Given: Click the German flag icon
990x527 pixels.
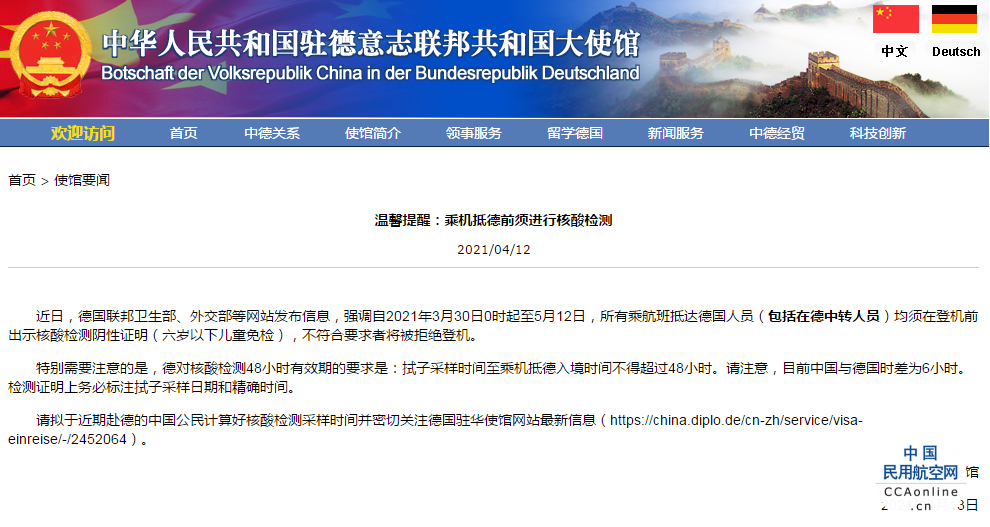Looking at the screenshot, I should pyautogui.click(x=954, y=19).
